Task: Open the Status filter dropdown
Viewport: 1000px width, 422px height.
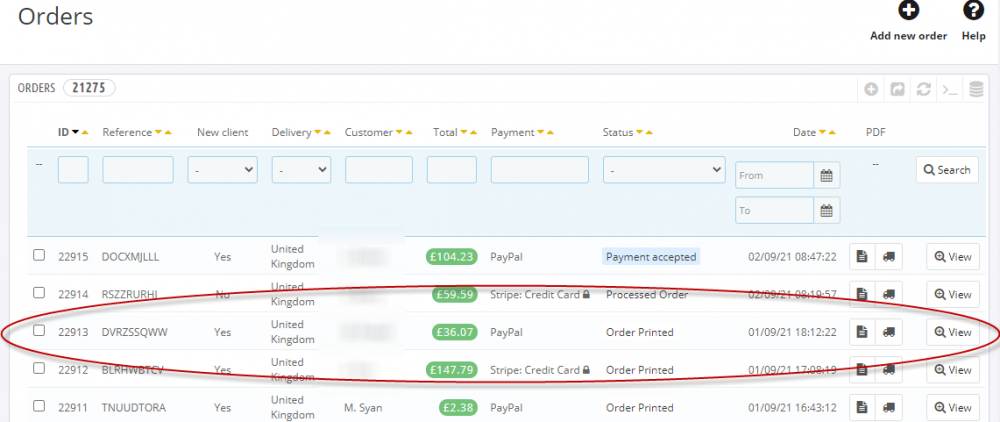Action: click(664, 170)
